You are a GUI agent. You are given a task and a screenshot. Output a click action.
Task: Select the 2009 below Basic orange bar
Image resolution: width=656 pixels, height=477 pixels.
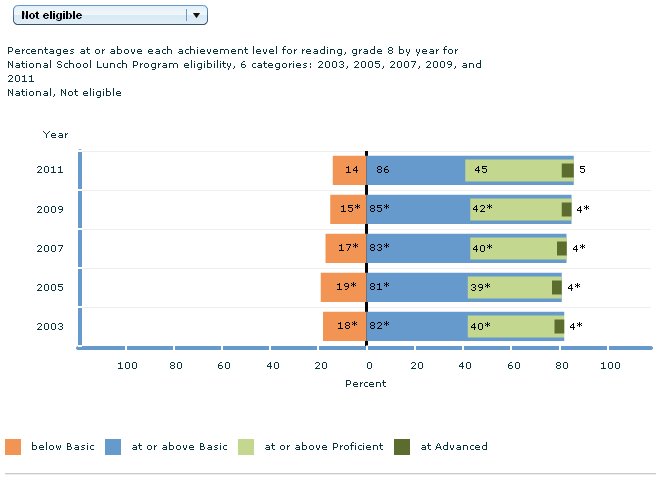pyautogui.click(x=348, y=209)
